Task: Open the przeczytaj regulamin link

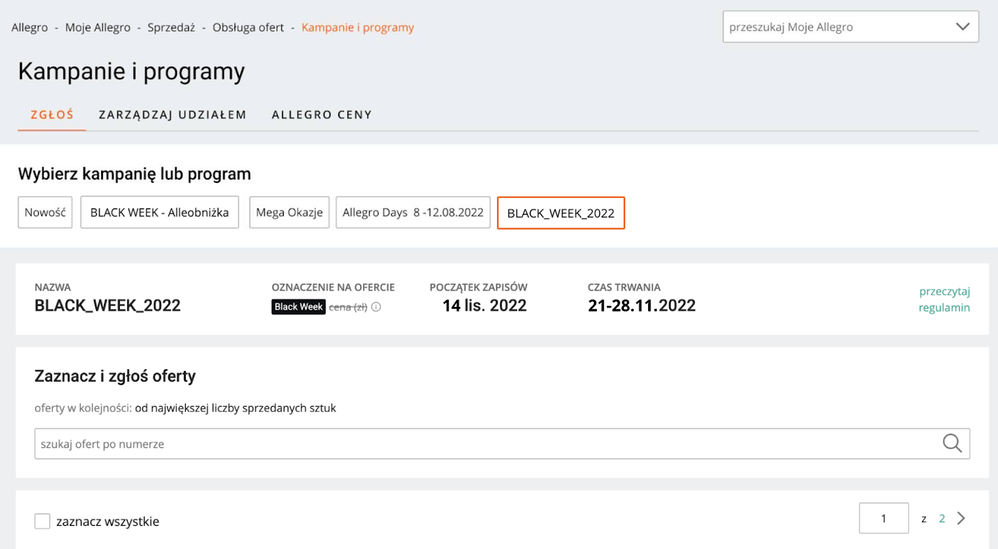Action: [x=944, y=299]
